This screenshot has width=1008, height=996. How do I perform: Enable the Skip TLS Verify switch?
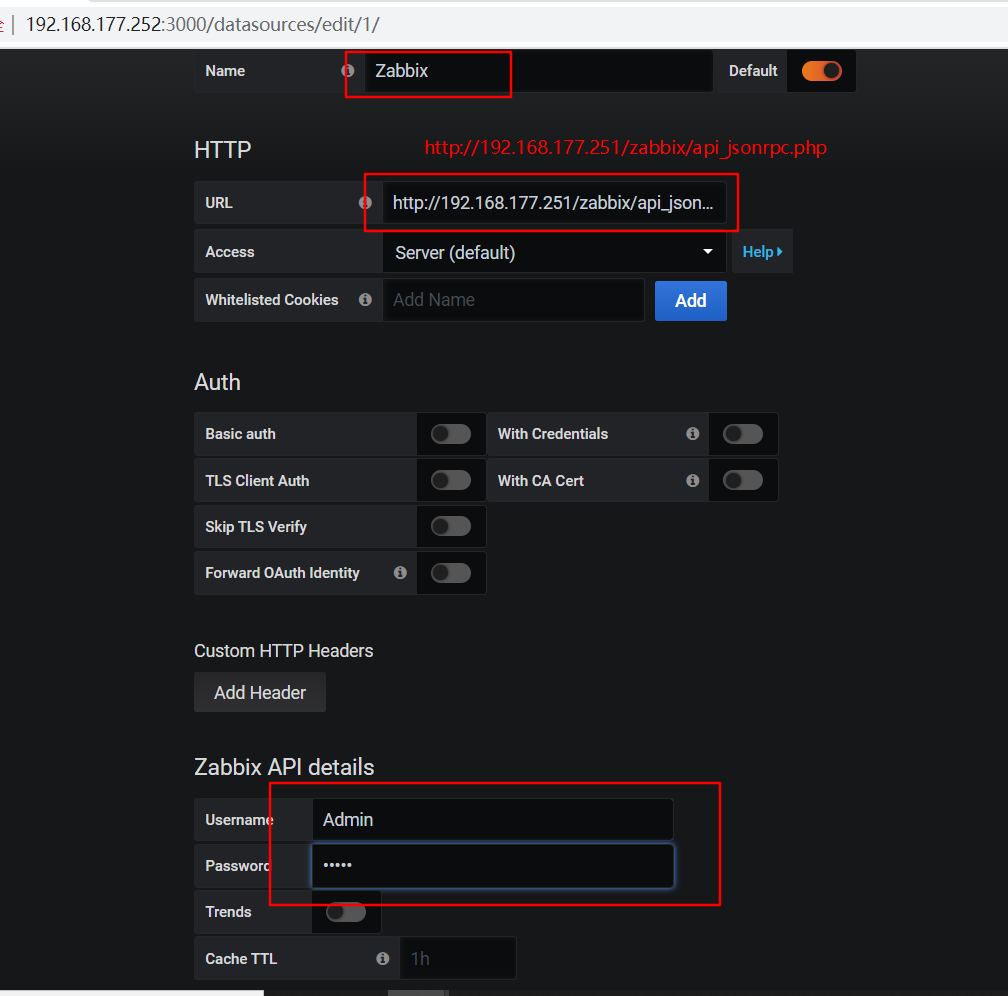(x=451, y=527)
